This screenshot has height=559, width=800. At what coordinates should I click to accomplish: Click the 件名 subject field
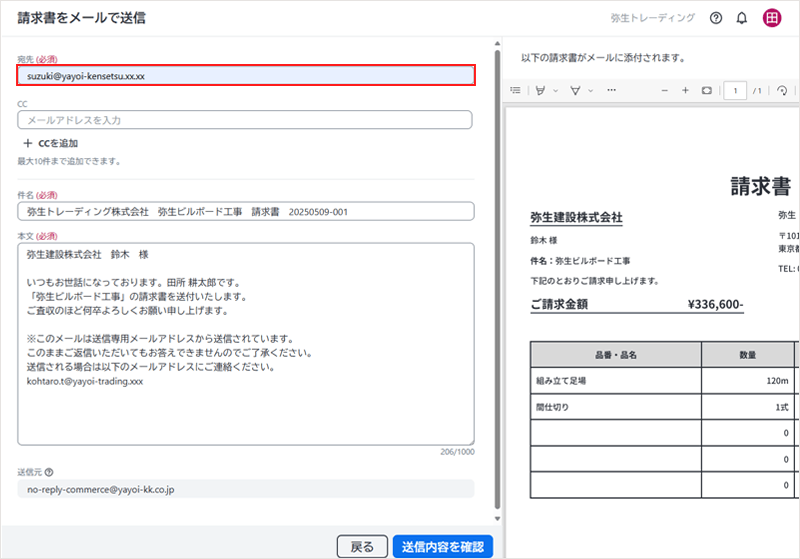(246, 211)
